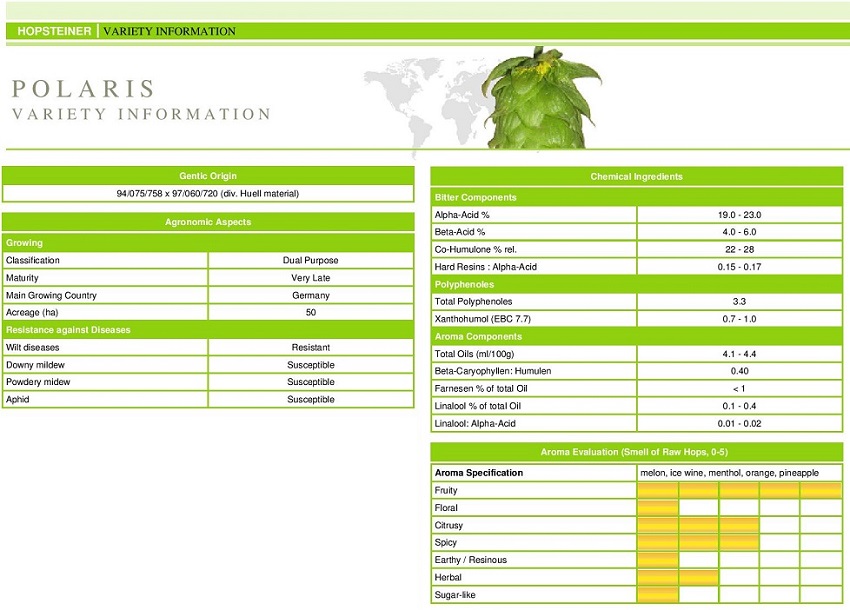Select the Germany value

pos(311,296)
